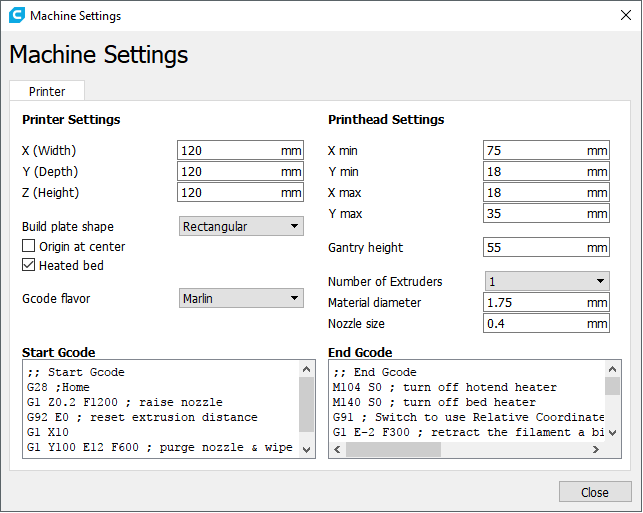Edit the Y min field

pyautogui.click(x=546, y=171)
